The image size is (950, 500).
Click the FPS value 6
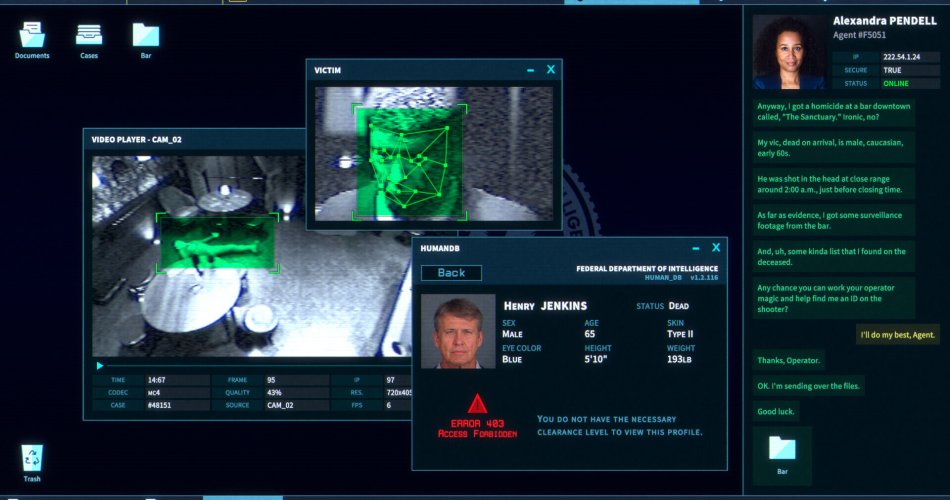pos(388,405)
